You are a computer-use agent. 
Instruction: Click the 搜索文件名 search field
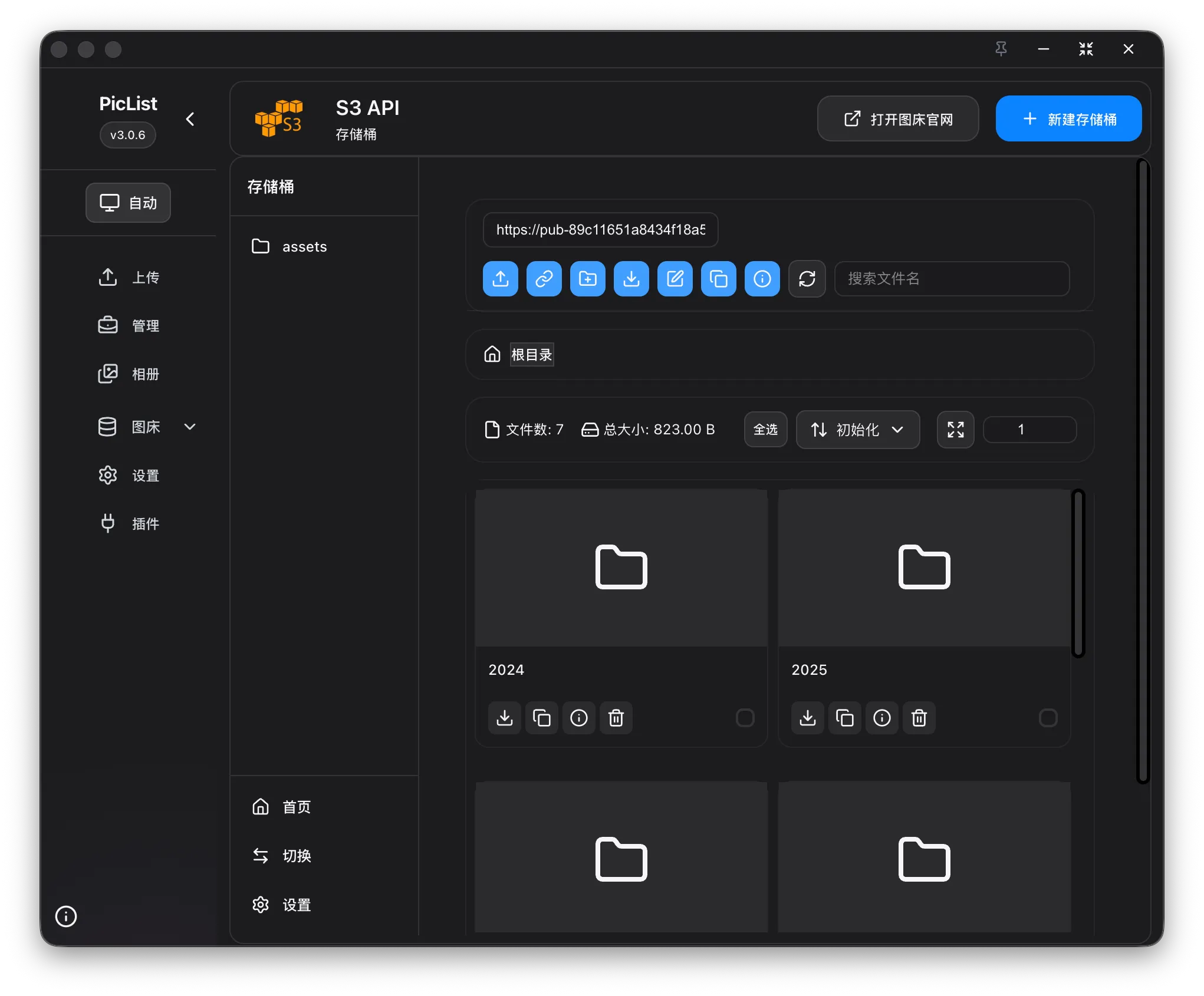pyautogui.click(x=951, y=279)
